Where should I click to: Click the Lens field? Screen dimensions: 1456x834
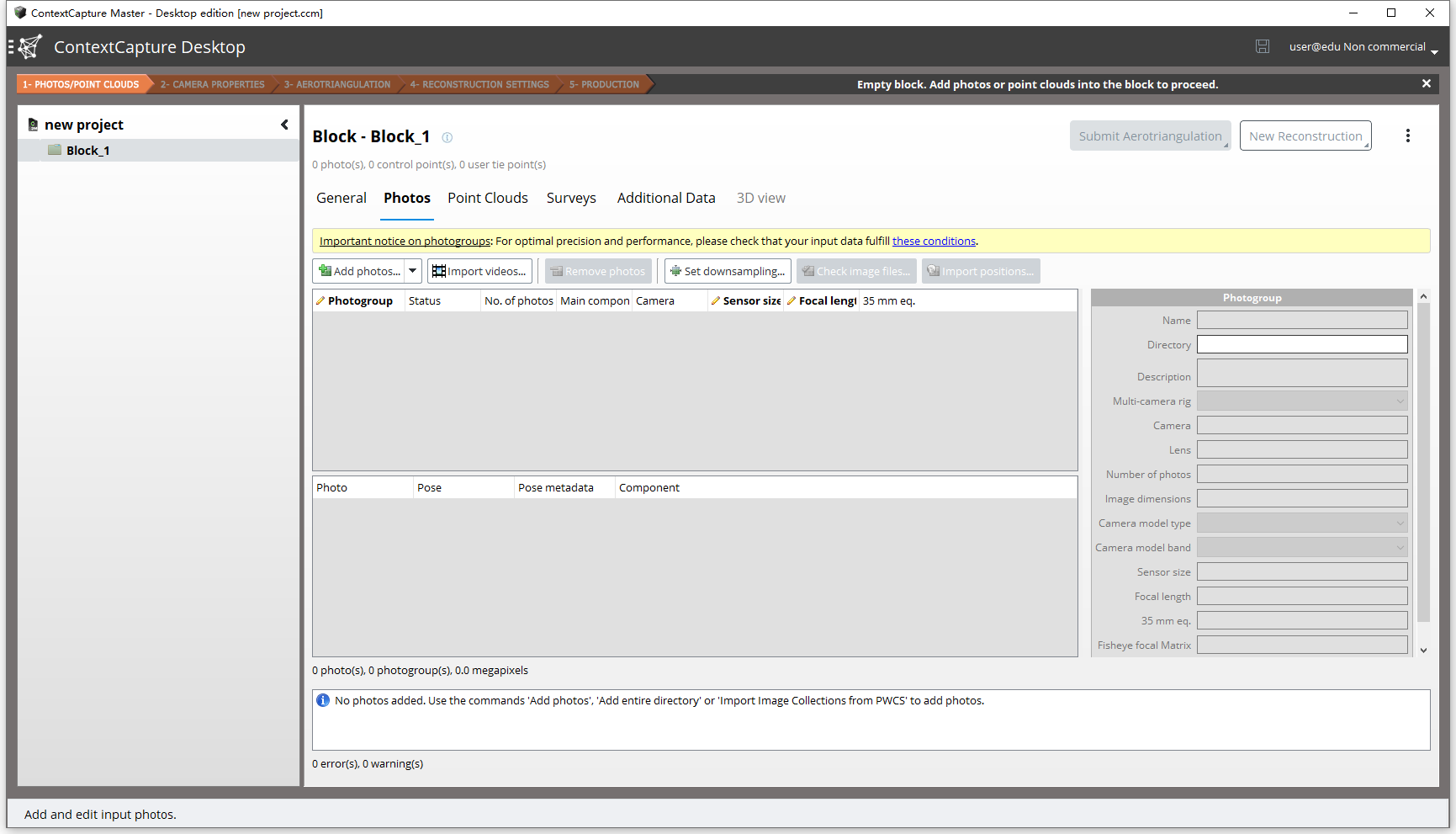tap(1302, 449)
